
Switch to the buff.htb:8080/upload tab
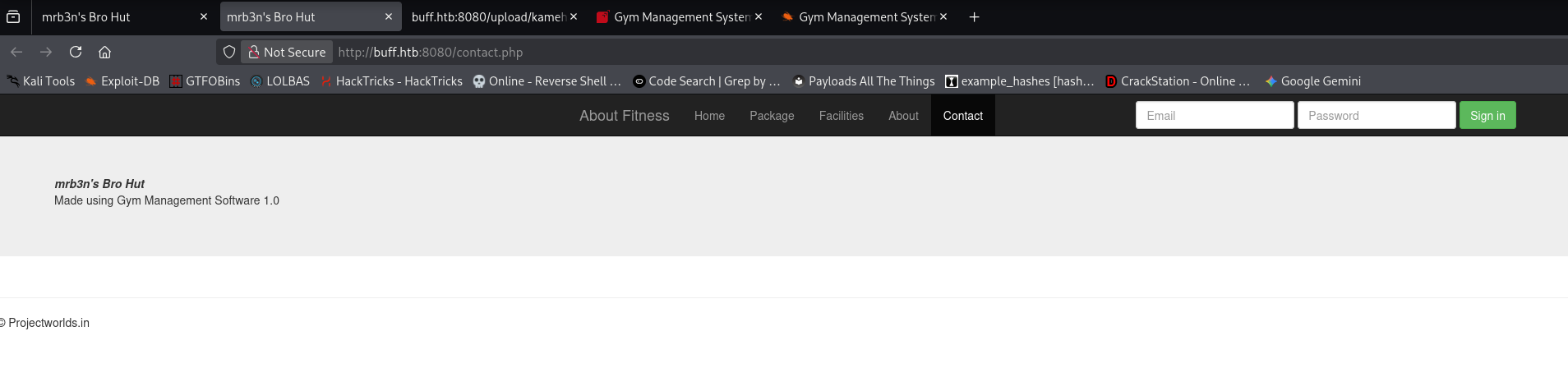pyautogui.click(x=487, y=17)
